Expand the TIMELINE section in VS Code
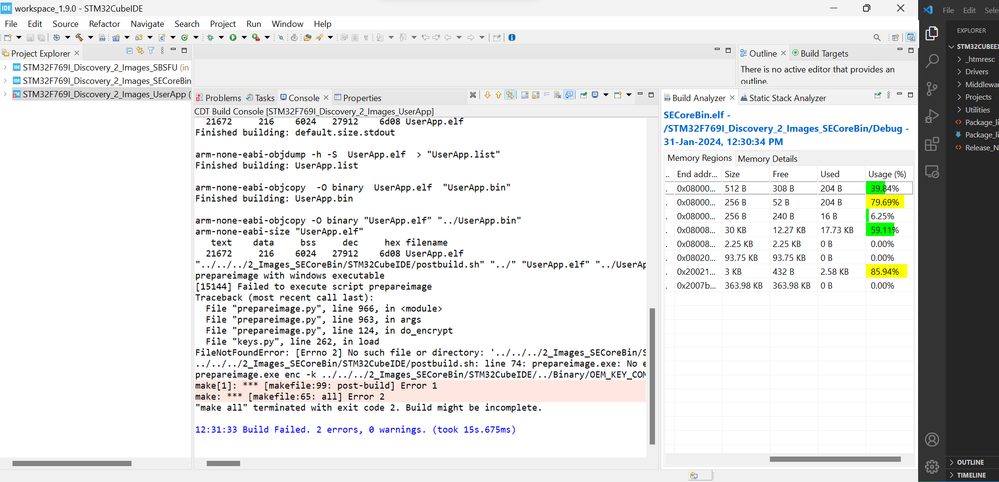999x482 pixels. (971, 475)
